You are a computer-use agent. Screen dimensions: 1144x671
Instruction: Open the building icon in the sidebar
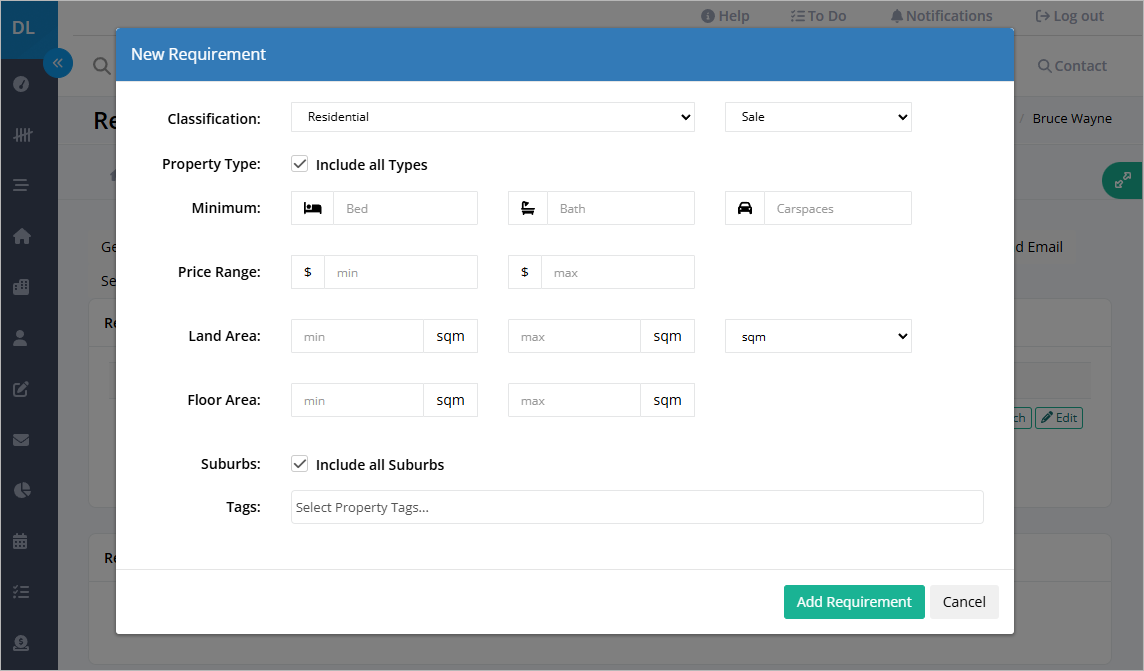point(21,287)
